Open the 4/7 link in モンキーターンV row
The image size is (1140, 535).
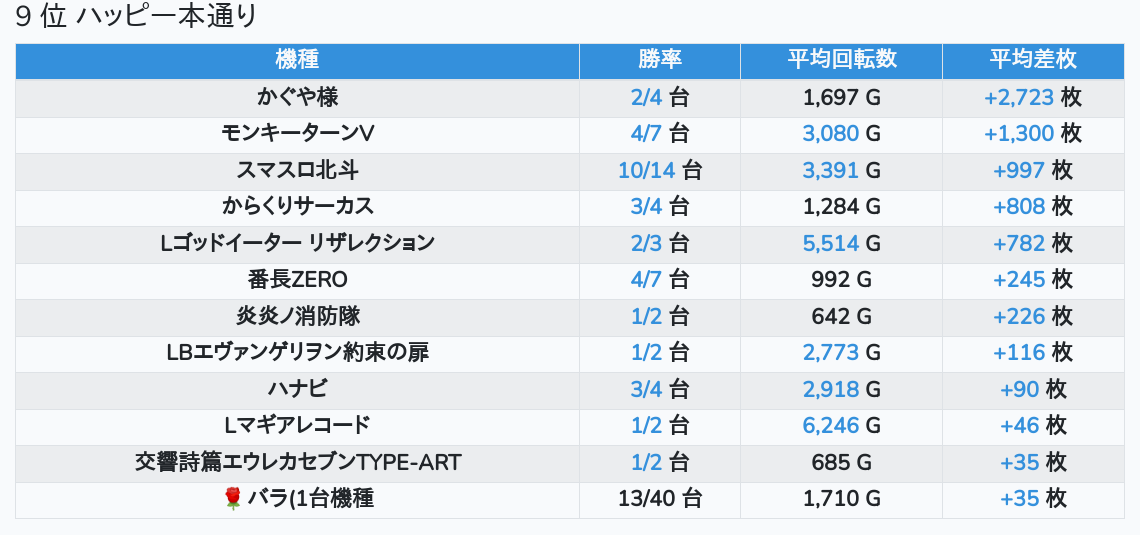point(646,134)
